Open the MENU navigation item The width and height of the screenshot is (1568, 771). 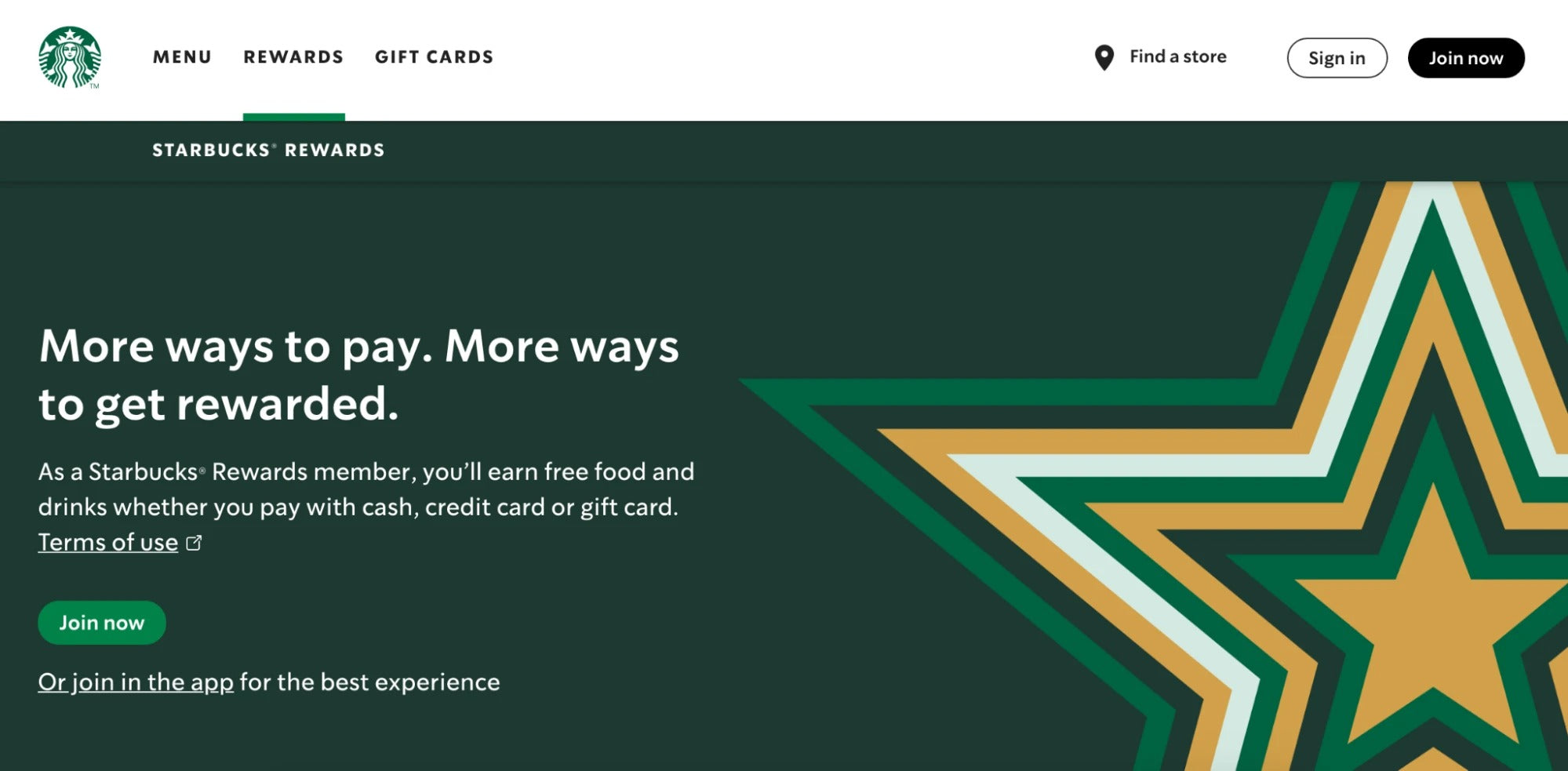(182, 57)
